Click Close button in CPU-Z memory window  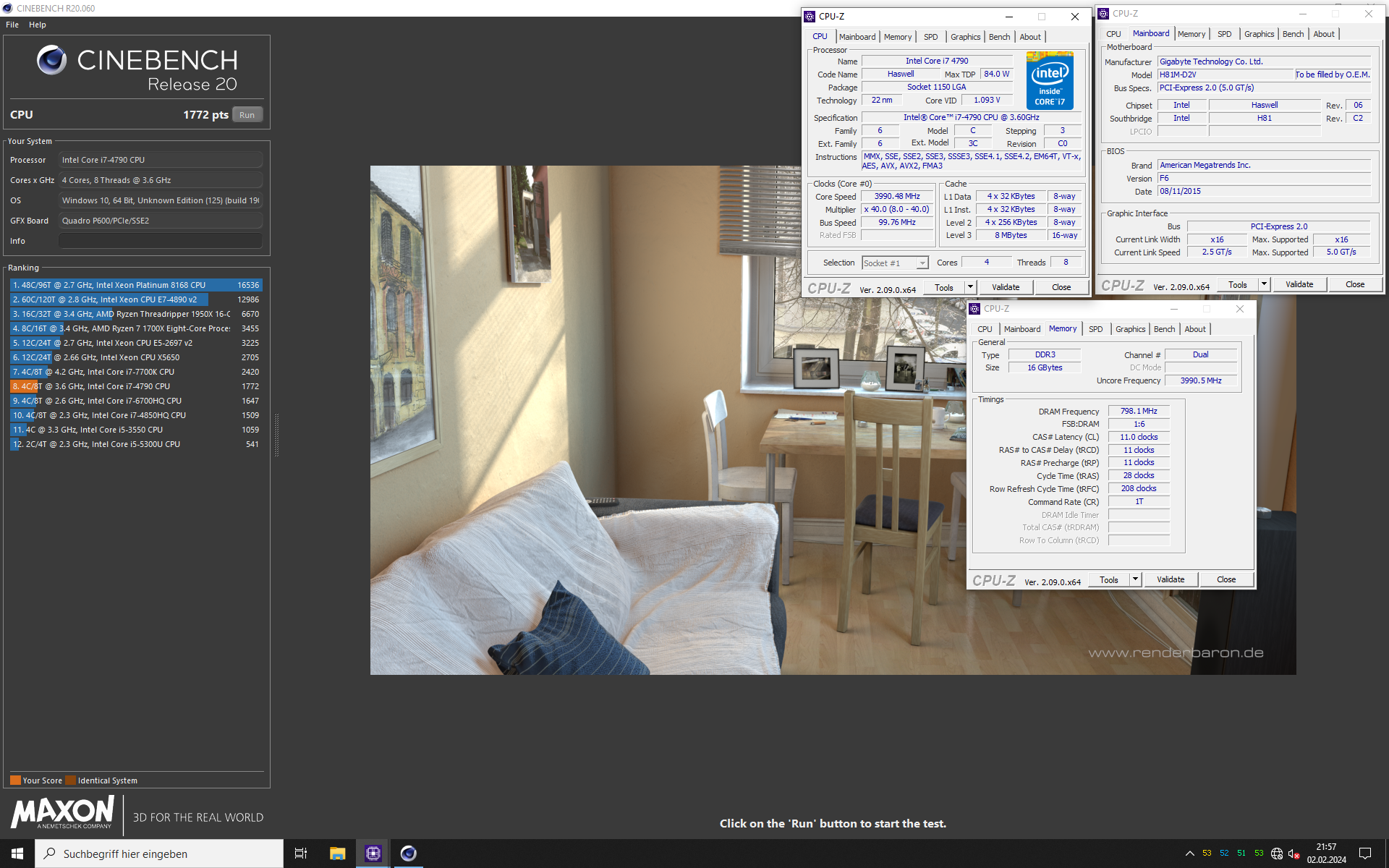(1226, 579)
